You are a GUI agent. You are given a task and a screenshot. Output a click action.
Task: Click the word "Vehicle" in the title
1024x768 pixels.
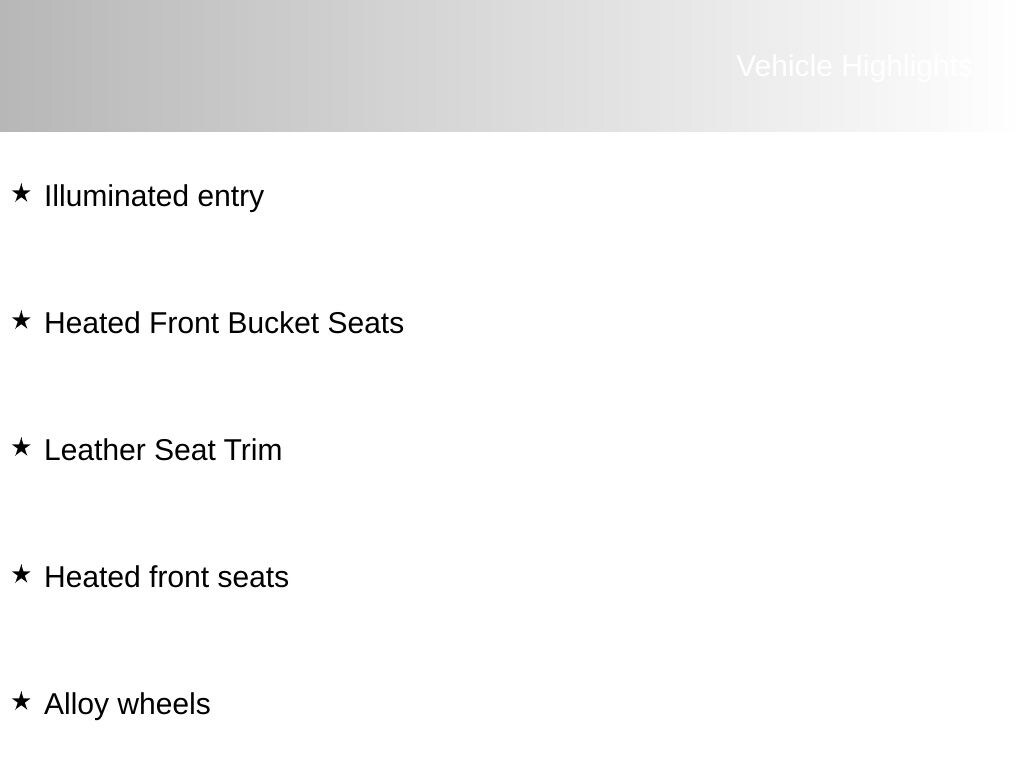tap(785, 66)
